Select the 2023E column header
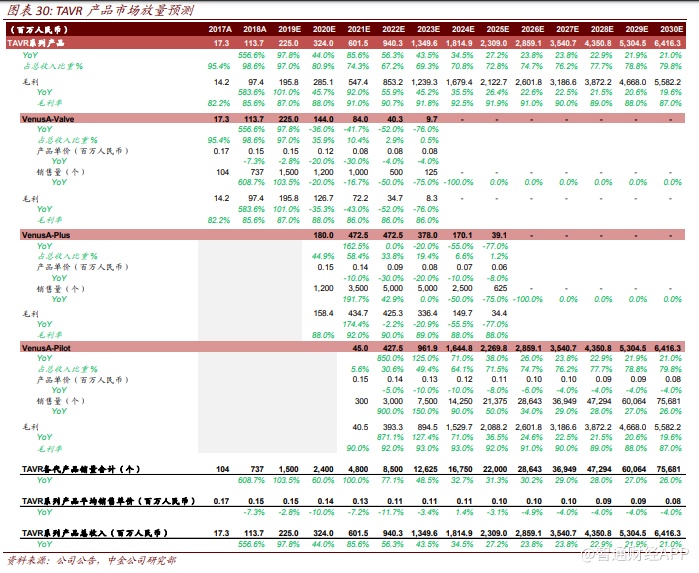This screenshot has width=699, height=573. click(x=428, y=29)
